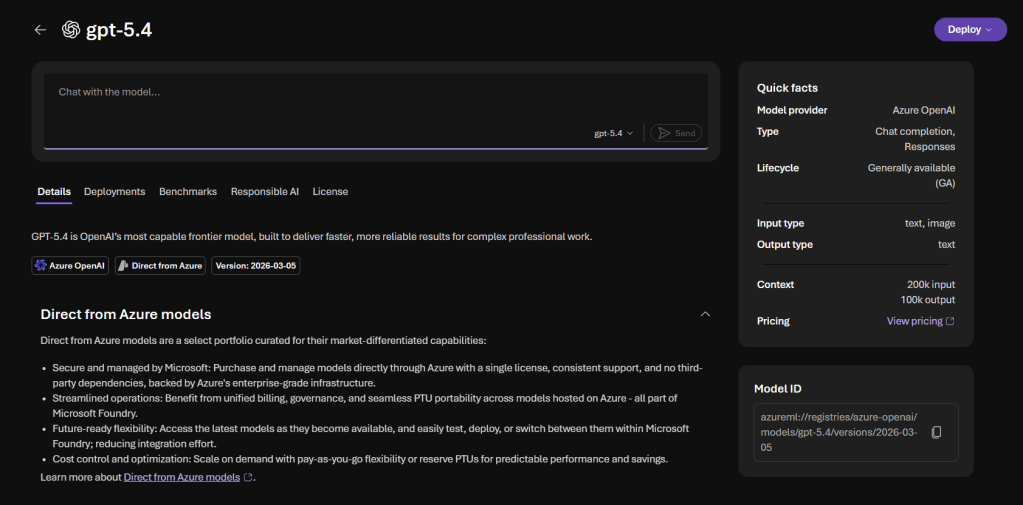The height and width of the screenshot is (505, 1023).
Task: Copy the Model ID with the copy icon
Action: click(936, 432)
